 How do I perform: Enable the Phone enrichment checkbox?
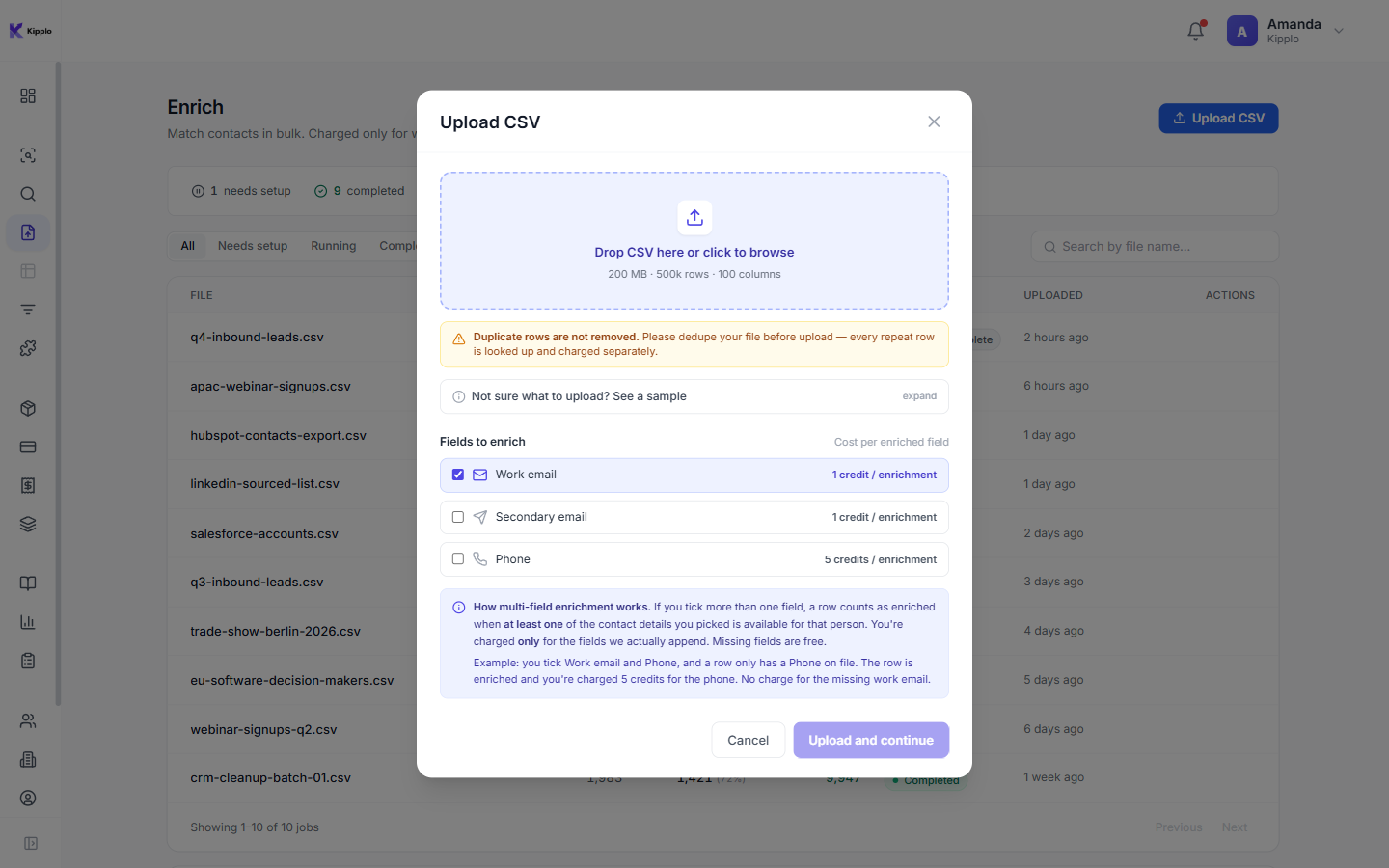tap(458, 559)
